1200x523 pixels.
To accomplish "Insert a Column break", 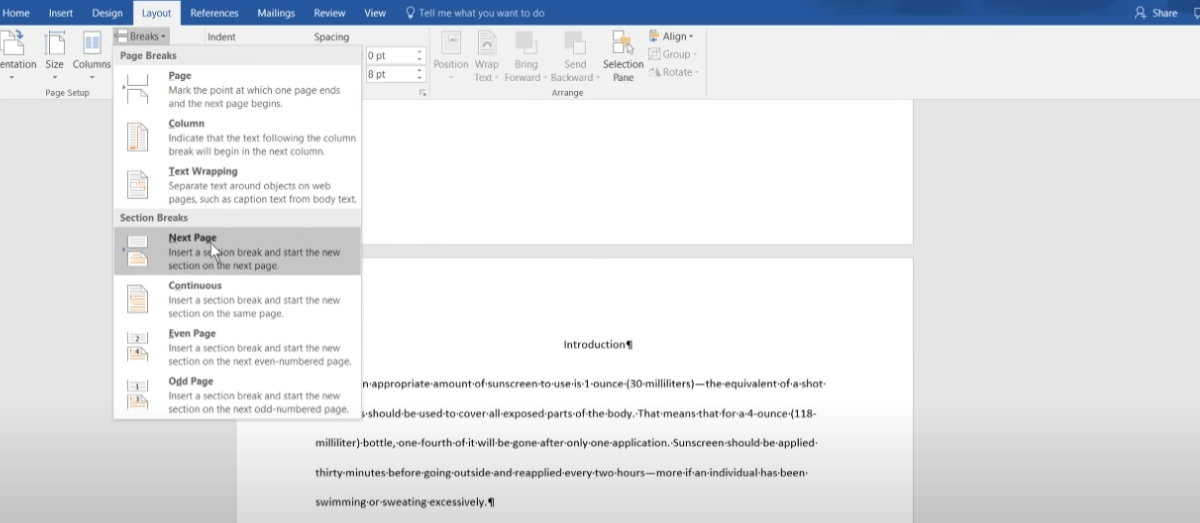I will (x=237, y=137).
